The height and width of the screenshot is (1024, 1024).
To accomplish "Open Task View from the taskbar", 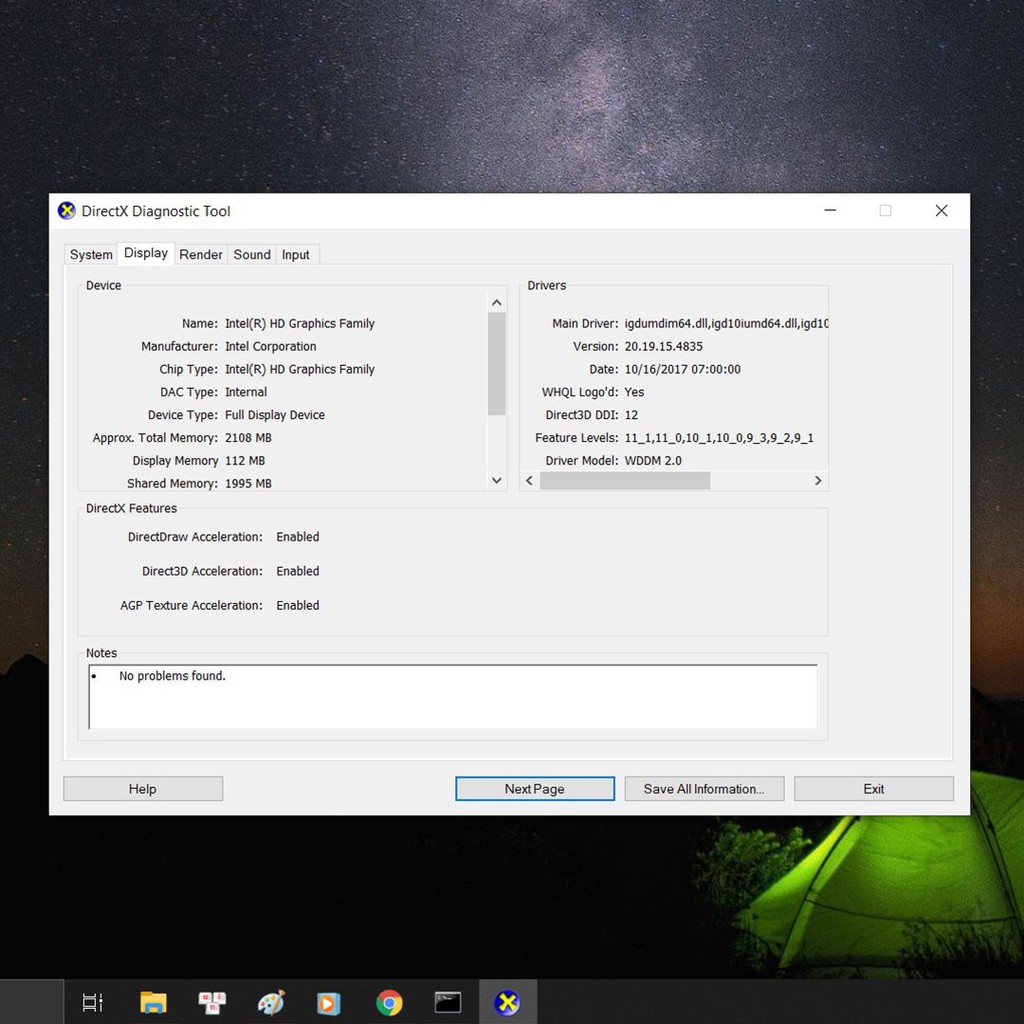I will click(x=92, y=1002).
